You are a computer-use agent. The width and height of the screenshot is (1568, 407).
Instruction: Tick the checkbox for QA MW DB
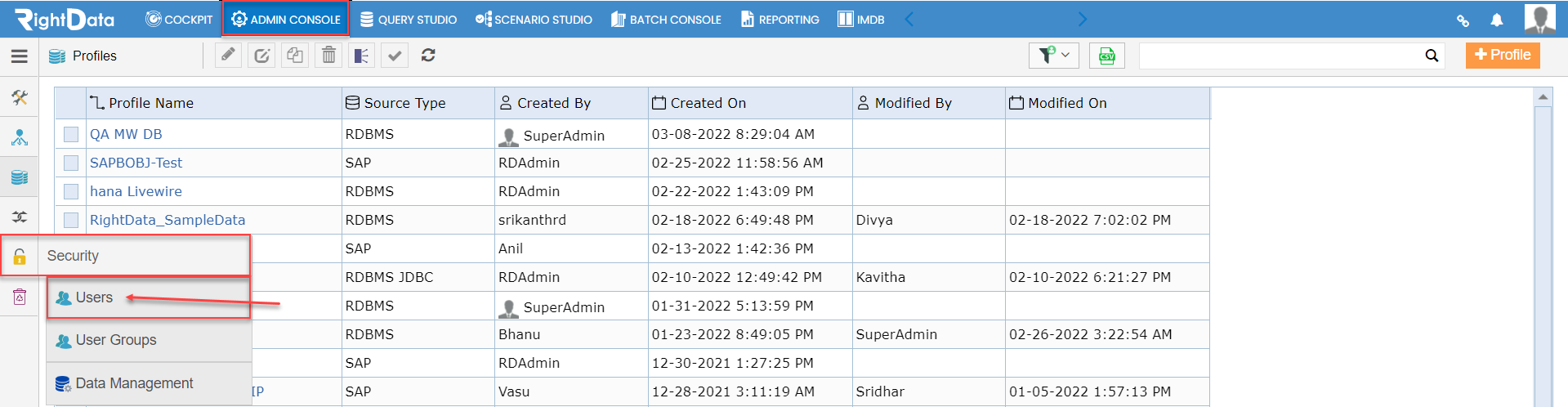71,134
